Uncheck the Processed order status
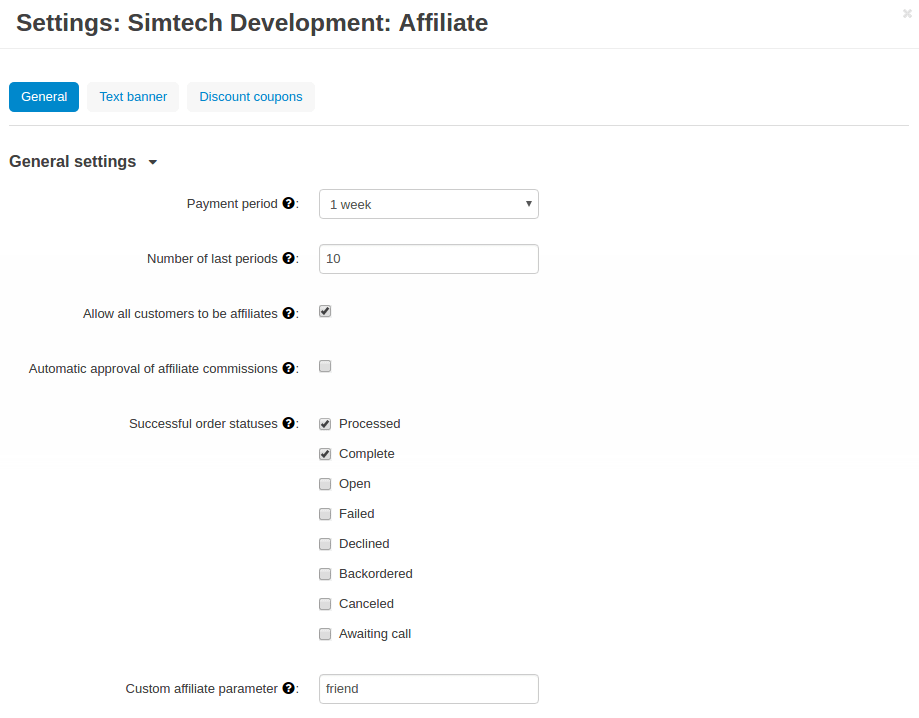This screenshot has height=718, width=919. click(325, 424)
